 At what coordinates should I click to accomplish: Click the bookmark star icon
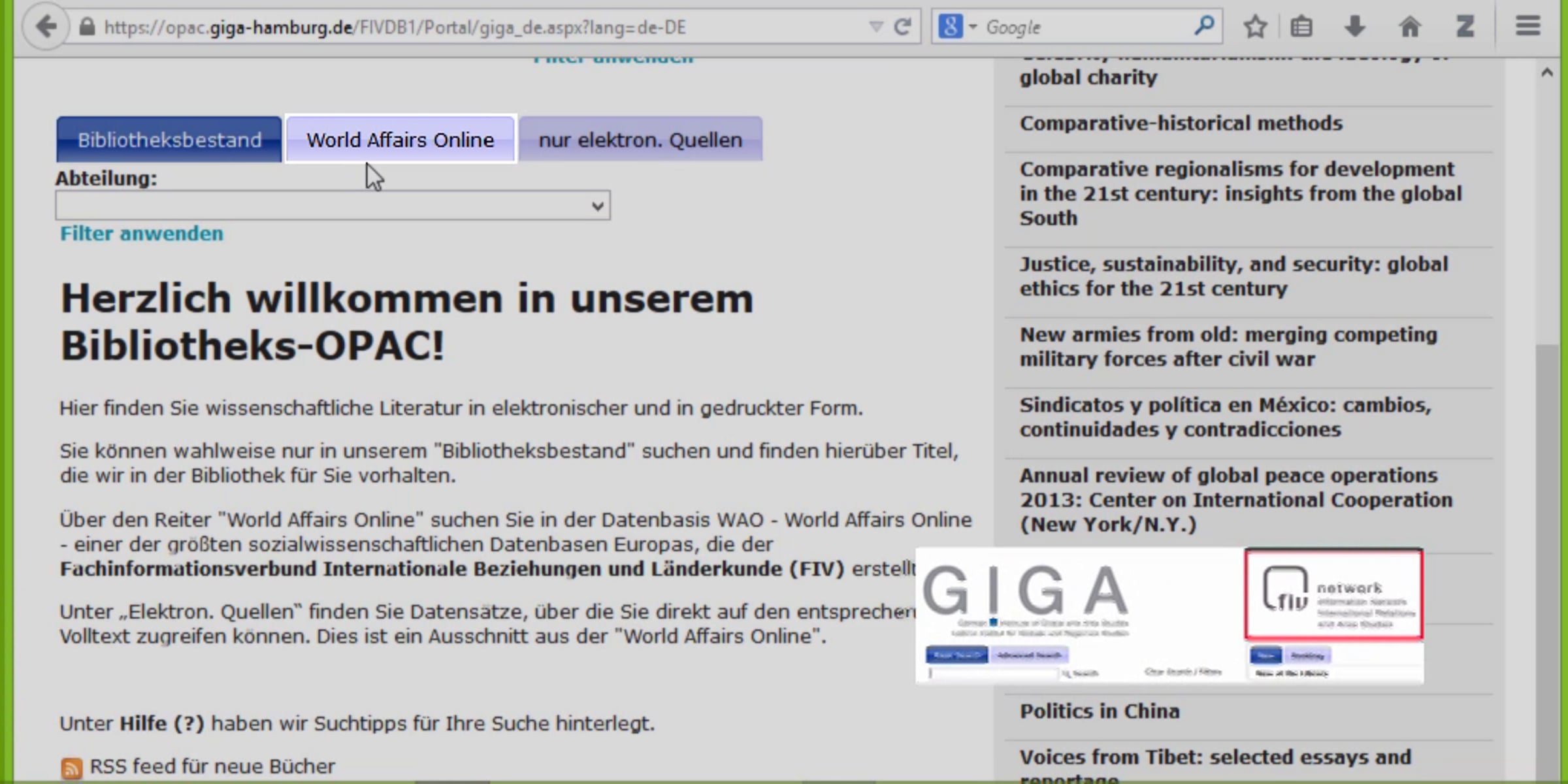coord(1255,27)
